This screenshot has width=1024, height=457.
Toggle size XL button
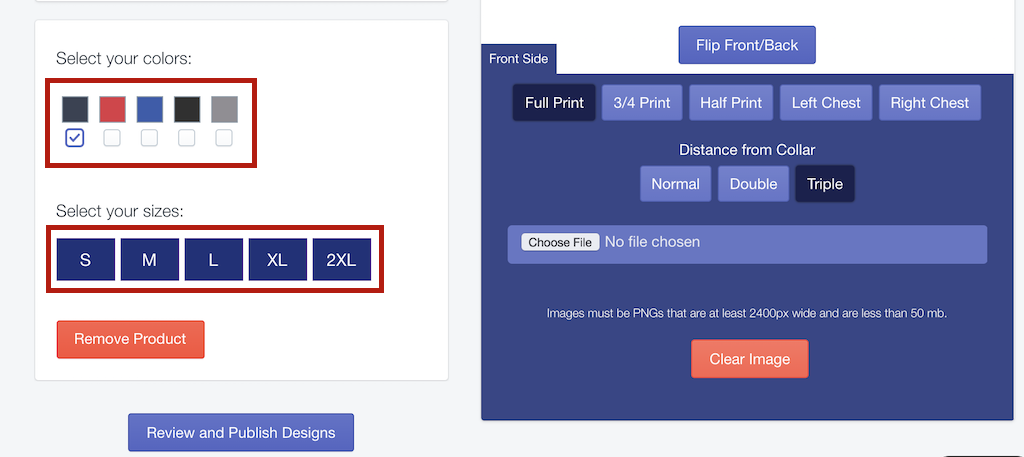tap(278, 260)
